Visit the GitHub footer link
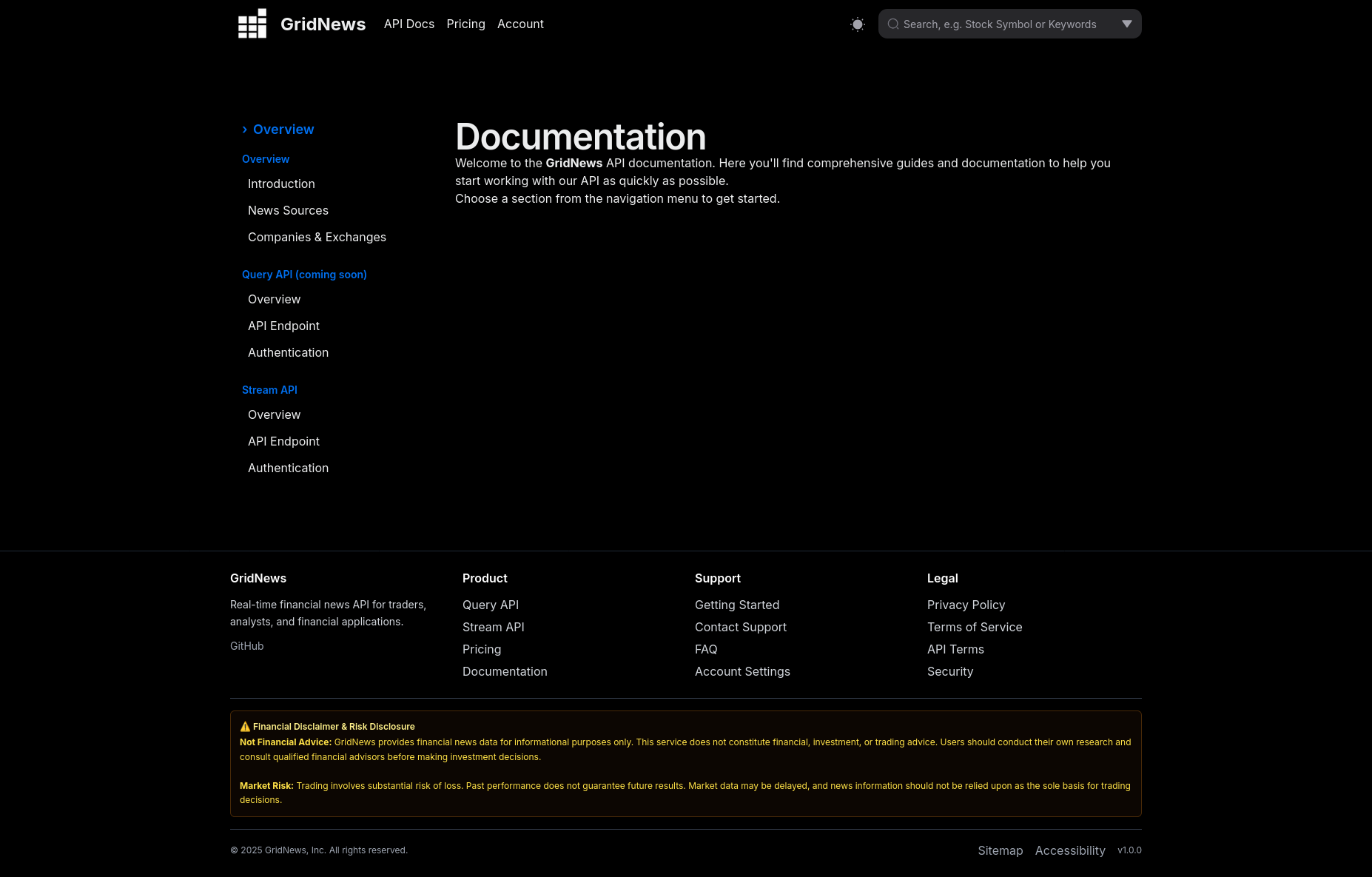 (246, 646)
